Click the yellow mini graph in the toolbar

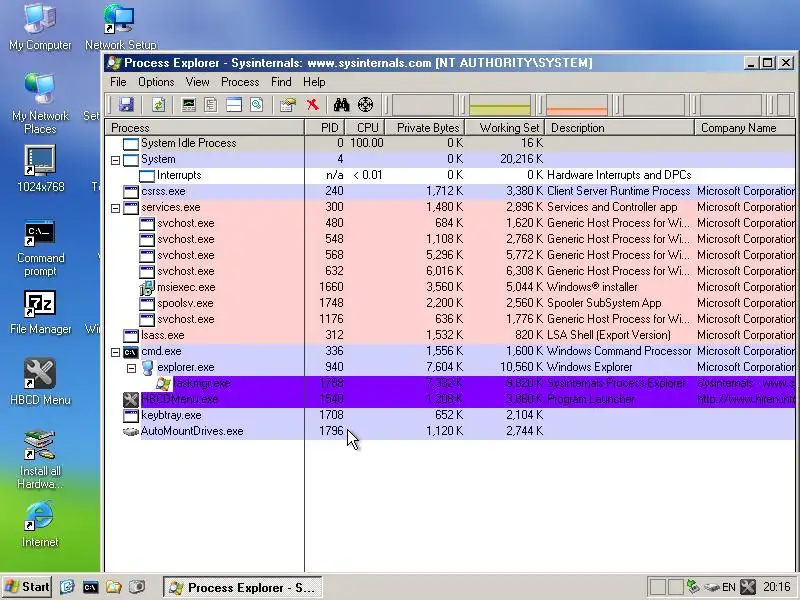(499, 105)
